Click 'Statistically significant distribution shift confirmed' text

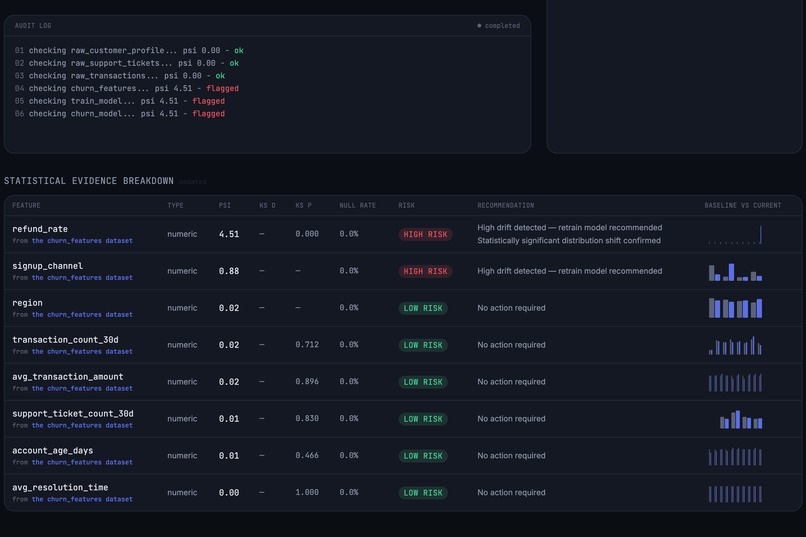[569, 240]
